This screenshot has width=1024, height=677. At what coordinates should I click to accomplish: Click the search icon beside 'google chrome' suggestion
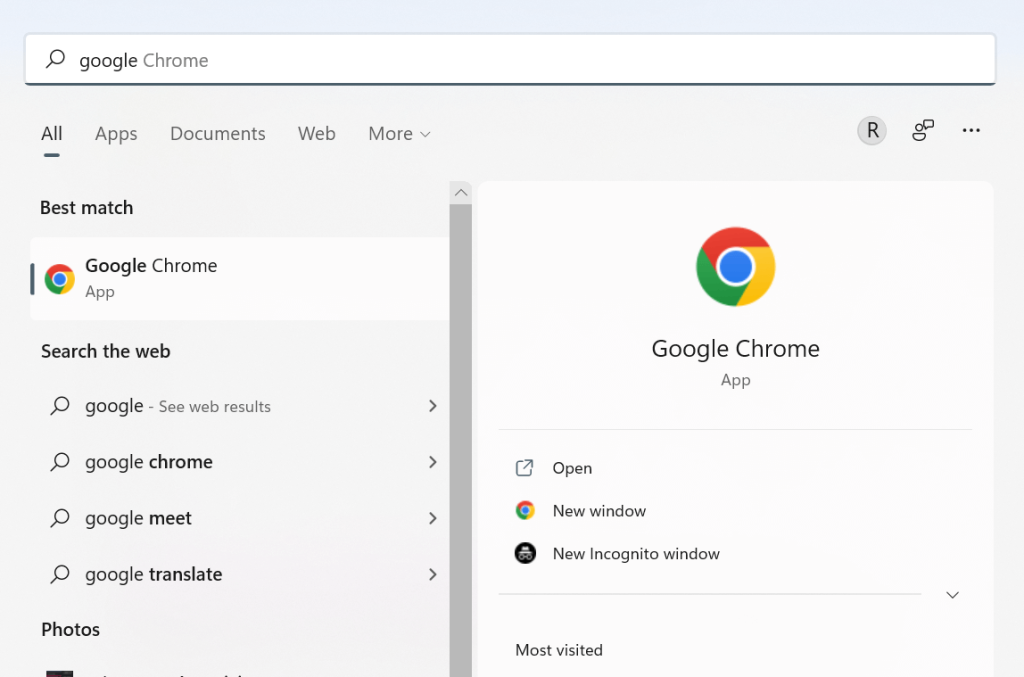click(x=60, y=462)
